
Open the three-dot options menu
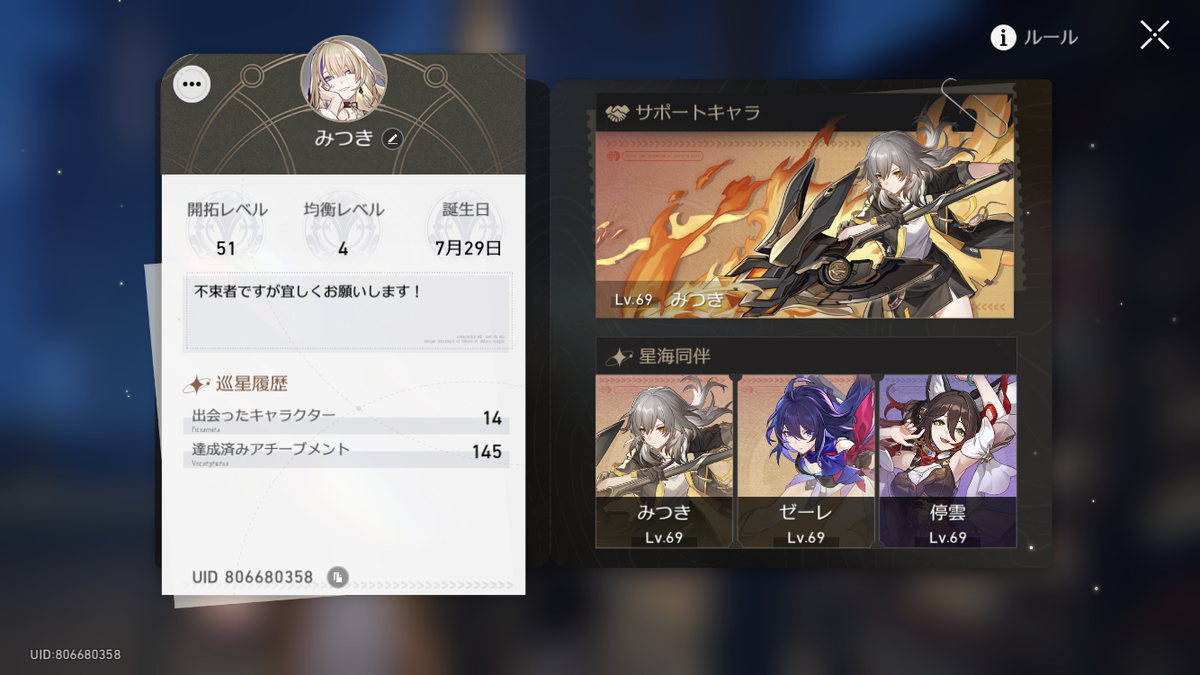[x=192, y=84]
